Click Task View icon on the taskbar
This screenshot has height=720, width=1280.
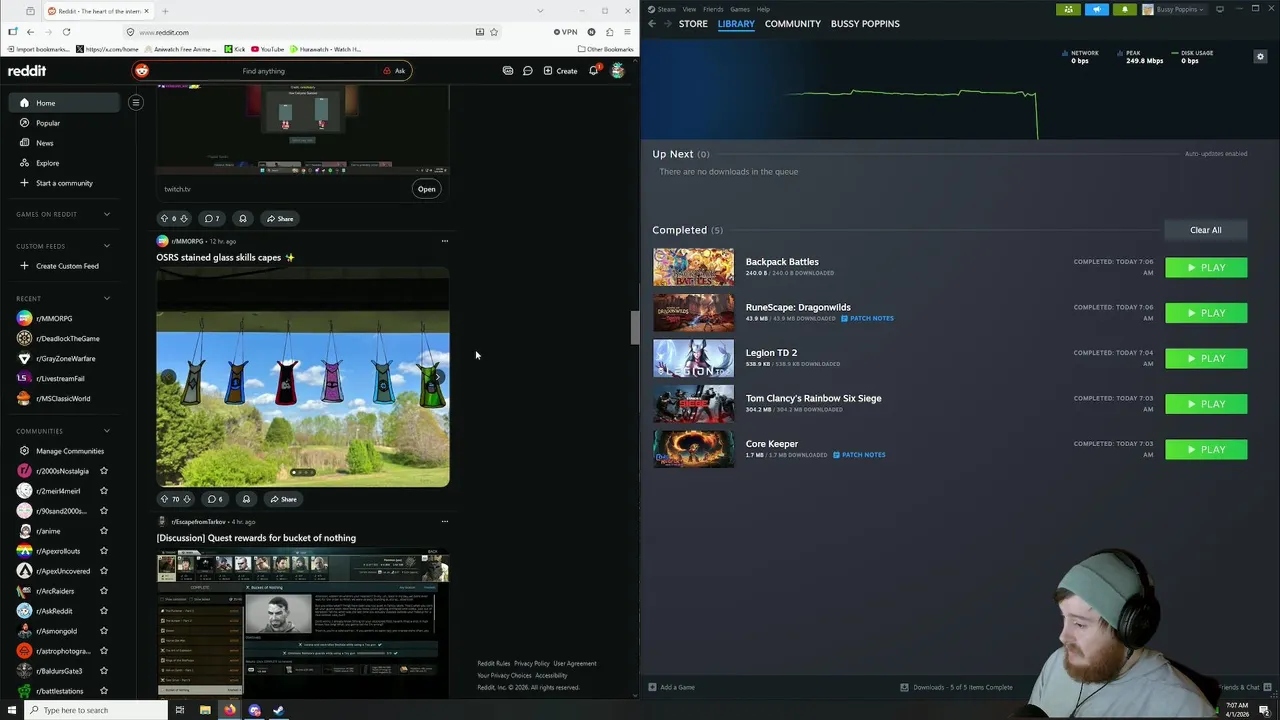tap(180, 710)
